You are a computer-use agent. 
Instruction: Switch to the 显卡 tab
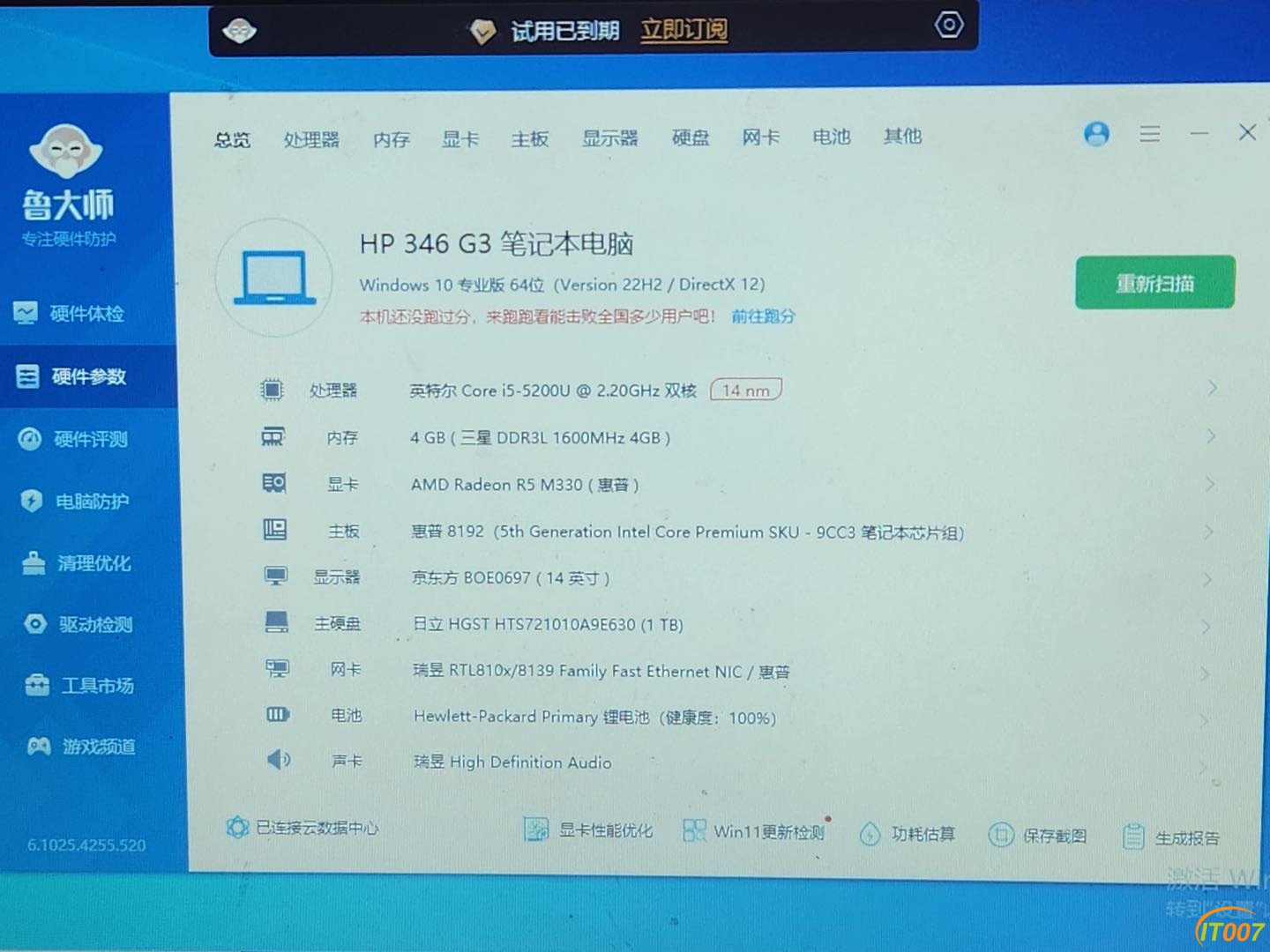pyautogui.click(x=460, y=139)
